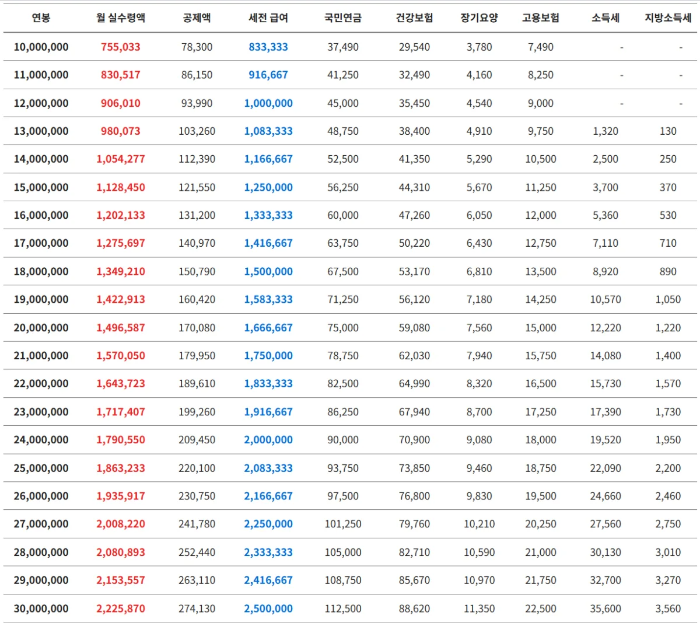Select red net pay value 1,349,210
The image size is (700, 624).
(x=121, y=271)
